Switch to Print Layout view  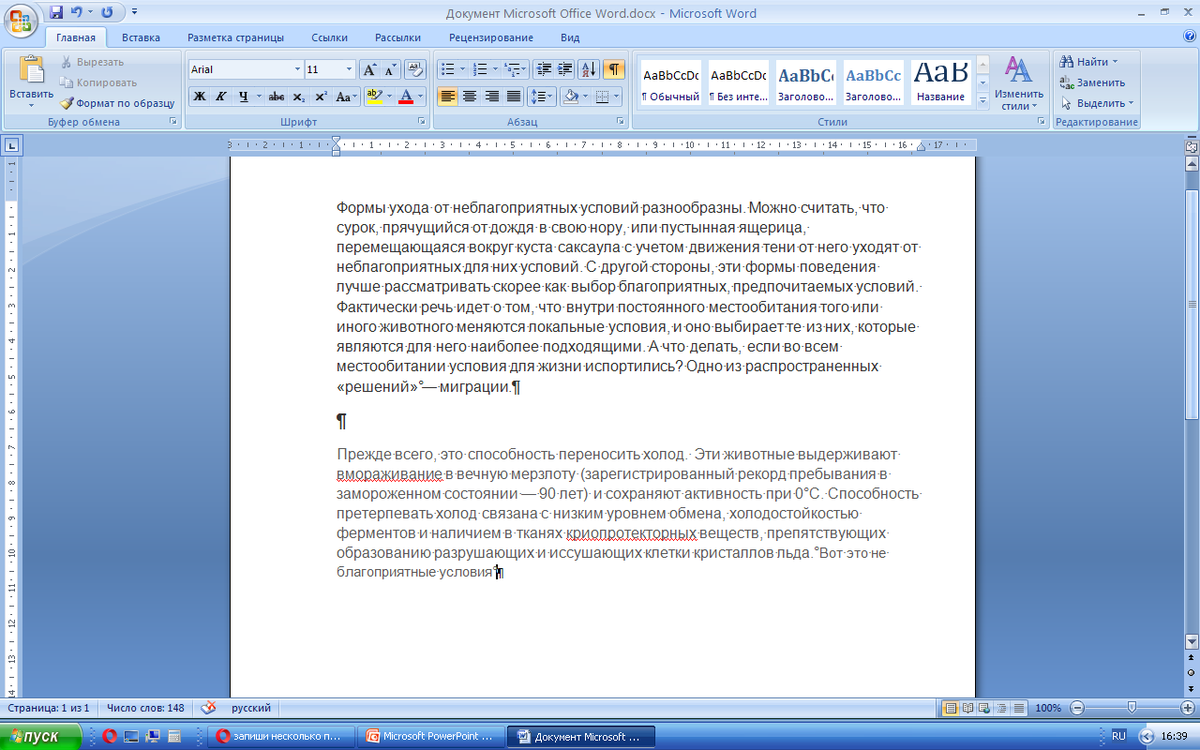(x=952, y=707)
